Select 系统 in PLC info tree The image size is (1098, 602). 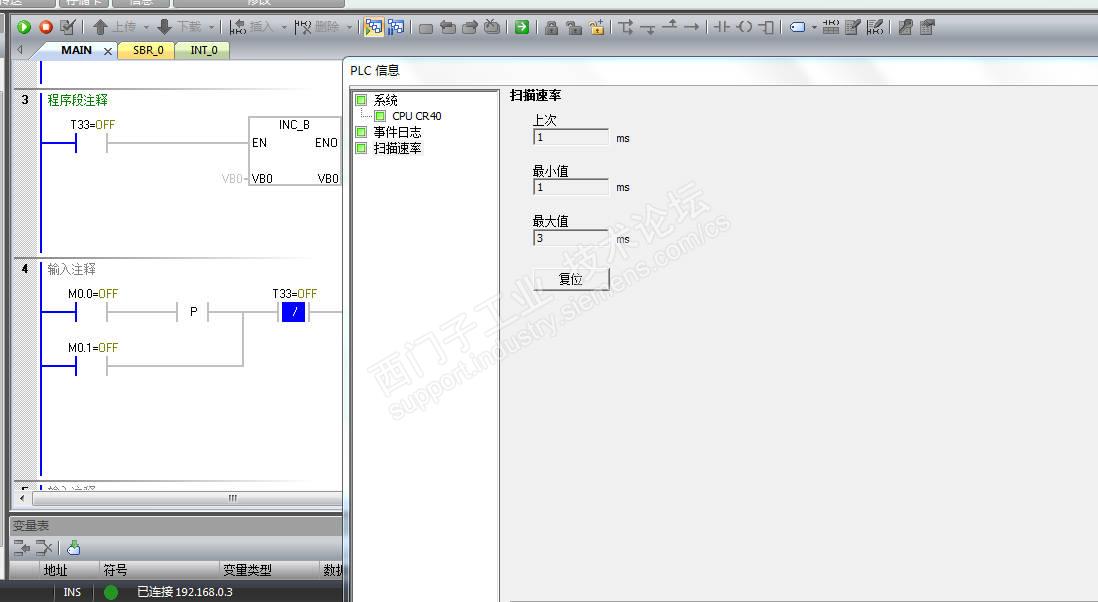[385, 100]
